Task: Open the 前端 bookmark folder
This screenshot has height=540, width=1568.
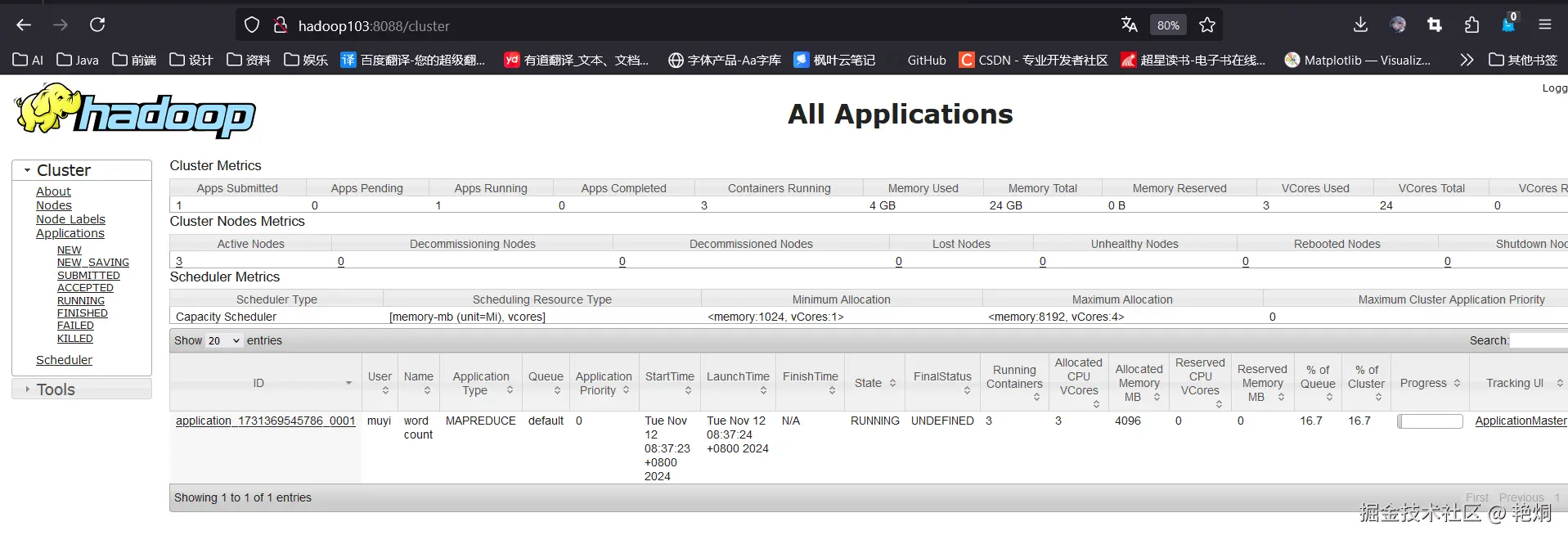Action: (134, 60)
